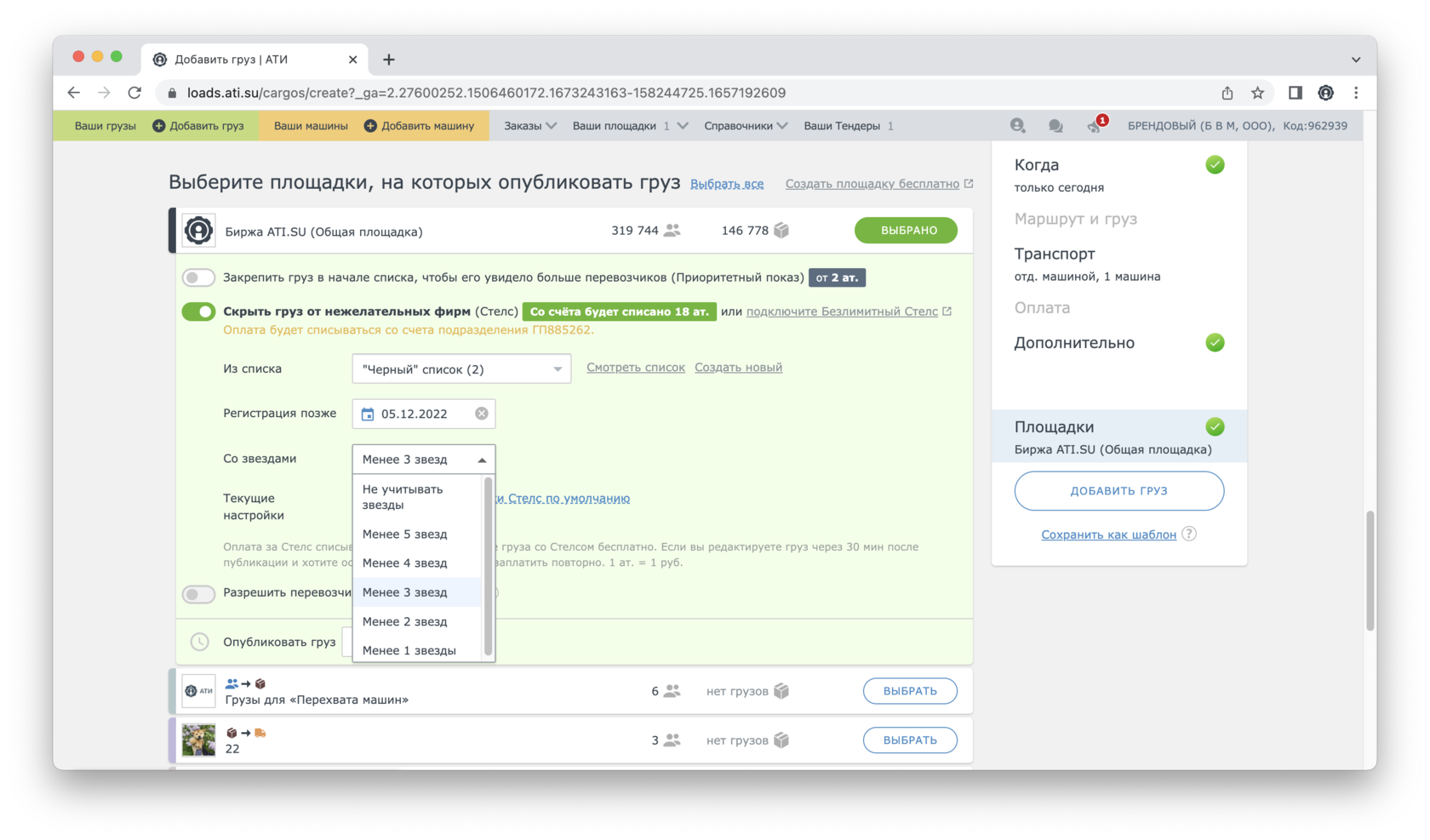The width and height of the screenshot is (1430, 840).
Task: Open the Chrome three-dot menu
Action: pos(1356,93)
